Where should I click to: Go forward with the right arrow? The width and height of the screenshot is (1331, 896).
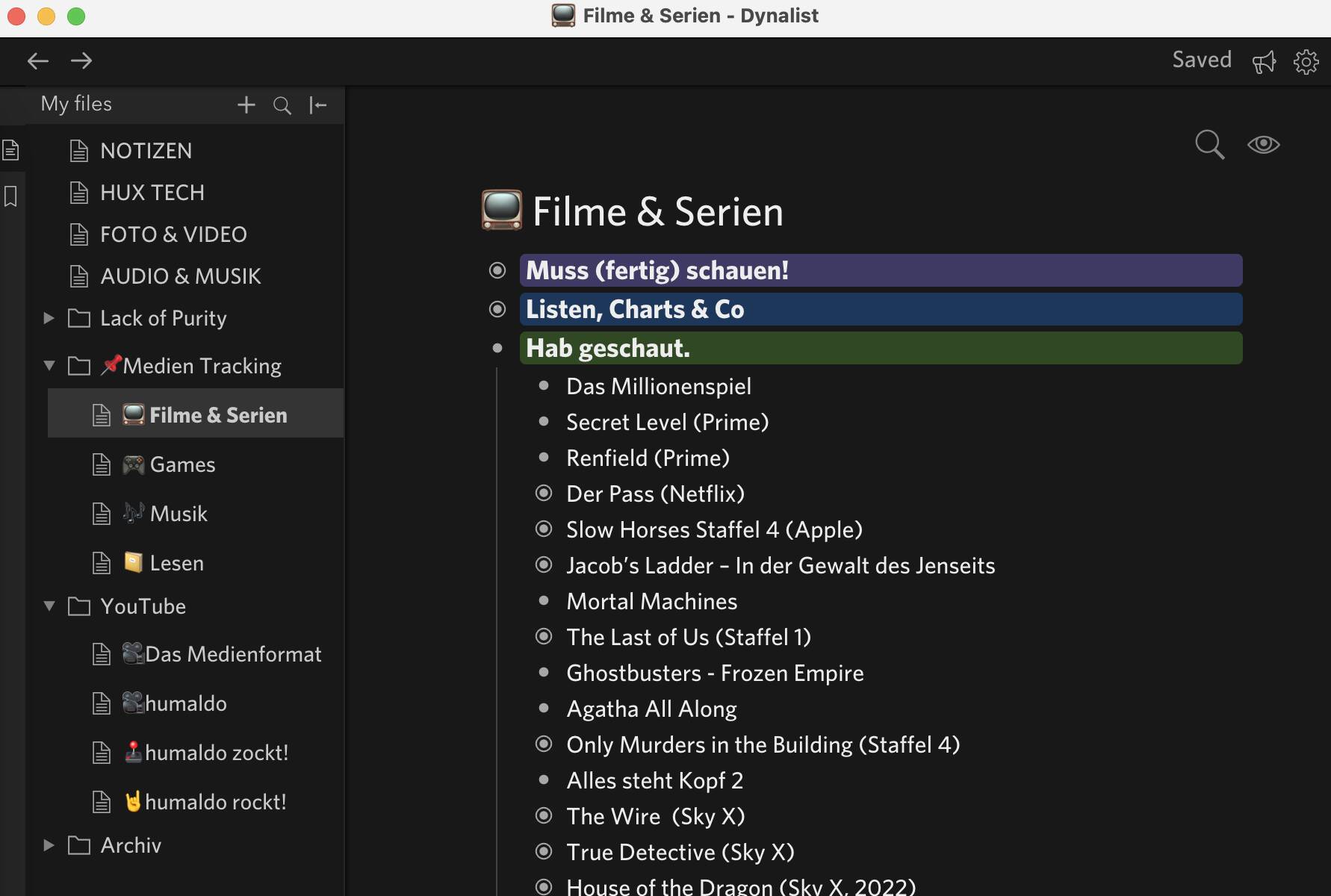click(81, 60)
